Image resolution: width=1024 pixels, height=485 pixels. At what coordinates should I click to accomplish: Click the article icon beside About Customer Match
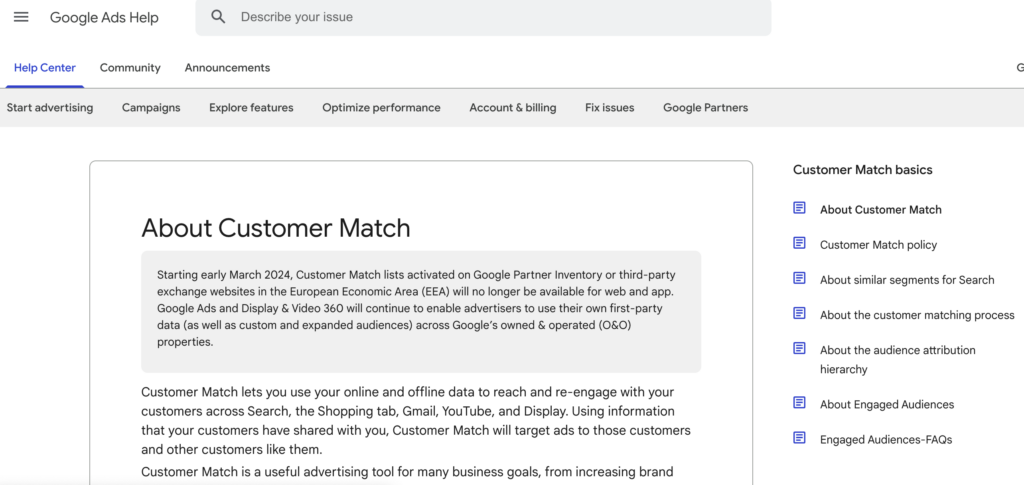(x=799, y=208)
